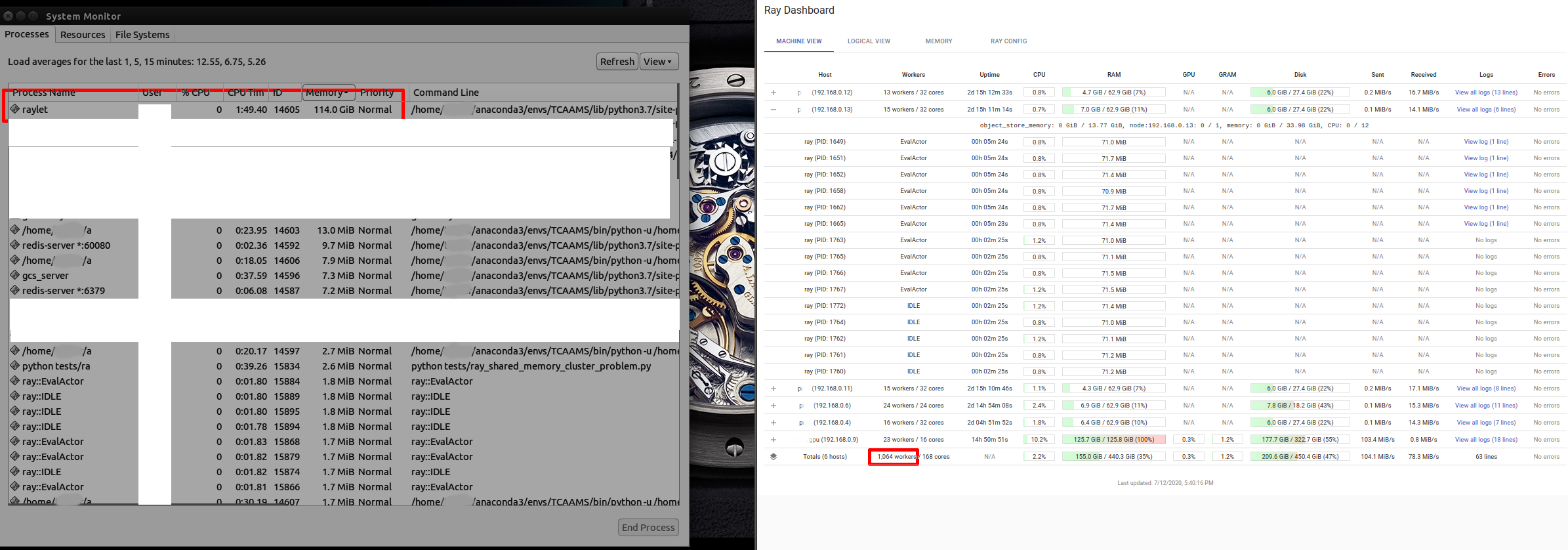This screenshot has height=550, width=1568.
Task: Click the Totals row layers icon
Action: pyautogui.click(x=774, y=457)
